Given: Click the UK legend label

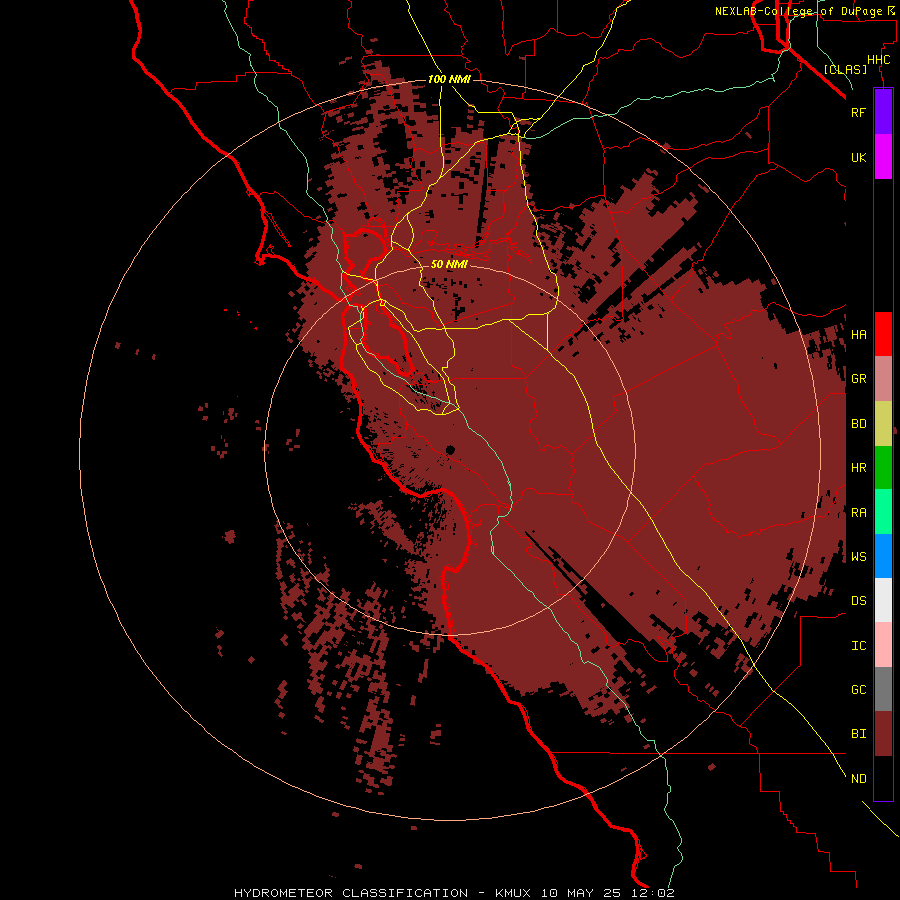Looking at the screenshot, I should (x=858, y=157).
